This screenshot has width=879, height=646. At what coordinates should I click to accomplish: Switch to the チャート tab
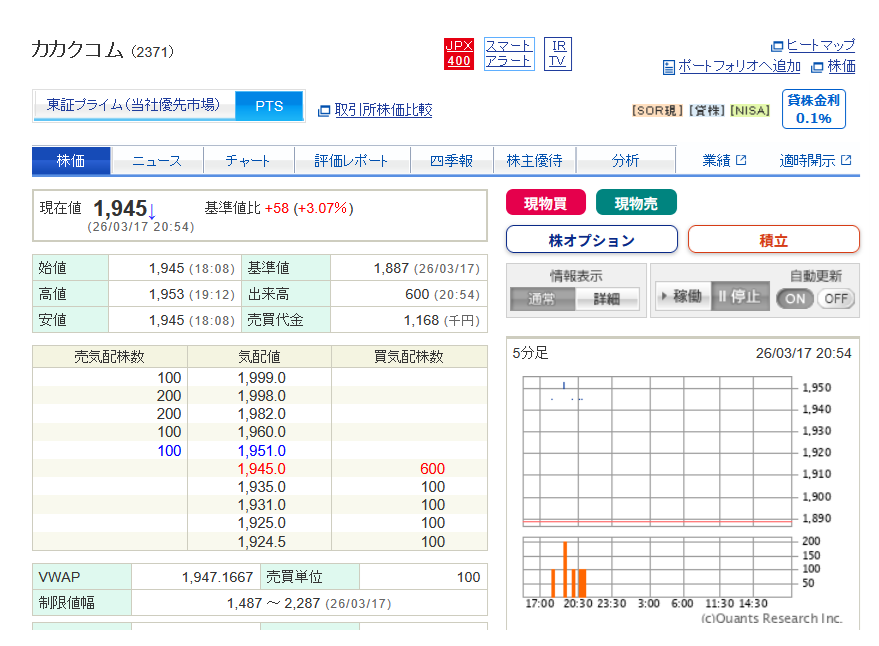248,161
